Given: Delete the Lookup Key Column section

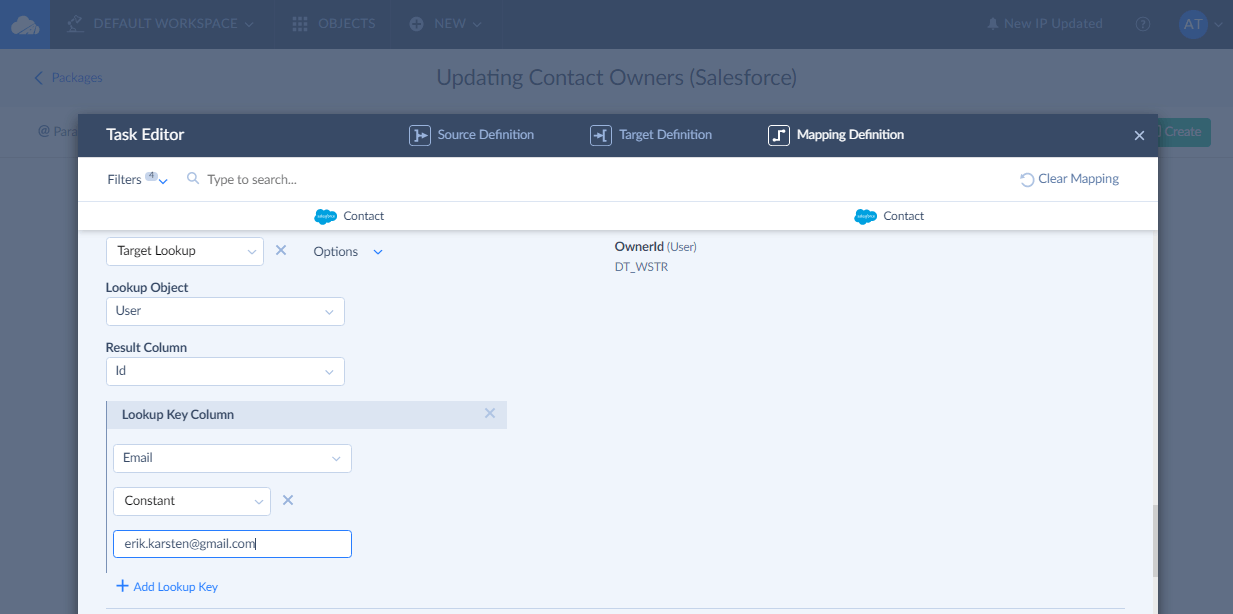Looking at the screenshot, I should [490, 414].
